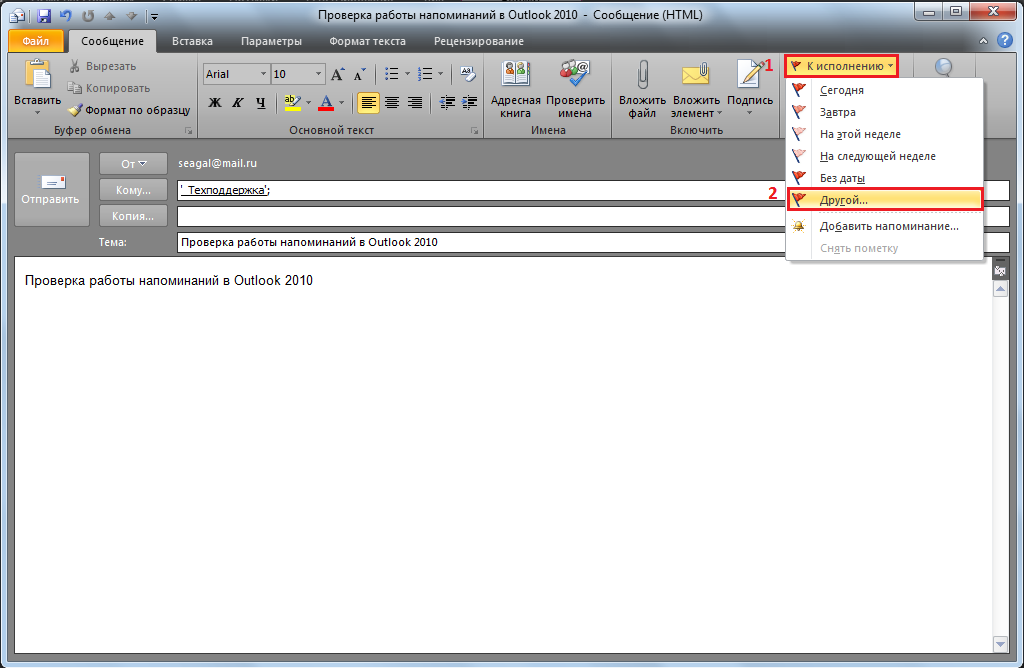Open the font color dropdown arrow
Screen dimensions: 1024x668
[342, 103]
